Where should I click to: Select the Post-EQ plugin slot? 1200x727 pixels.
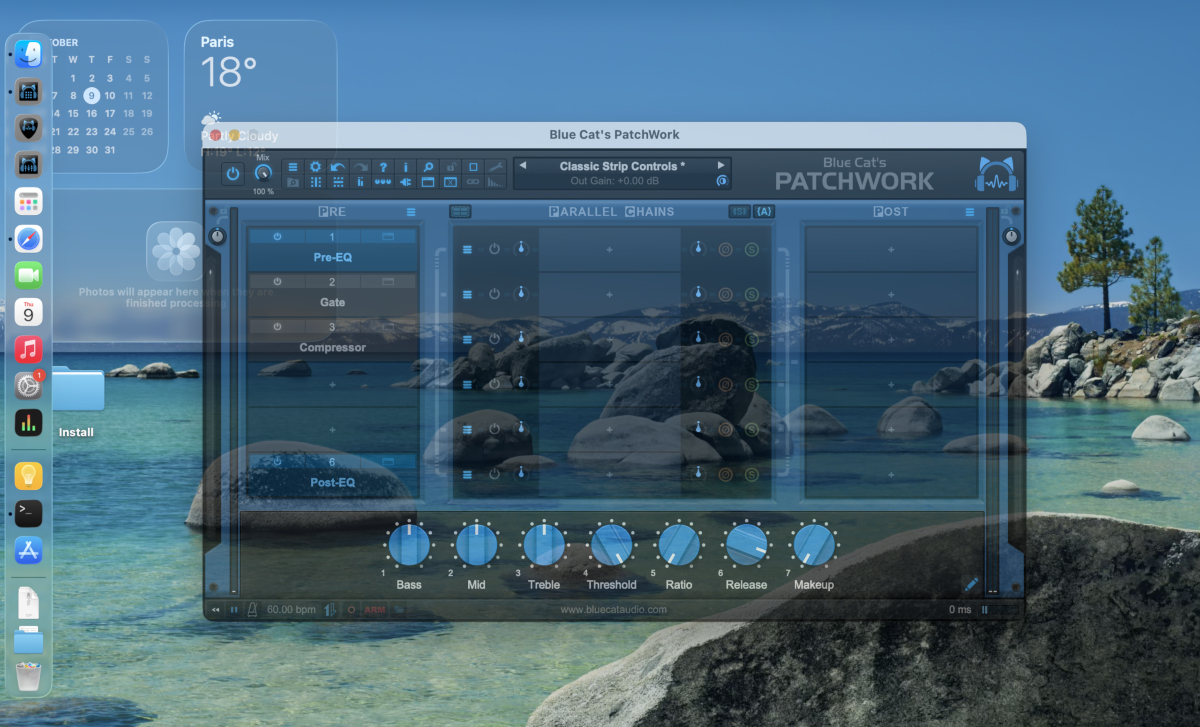pos(332,482)
